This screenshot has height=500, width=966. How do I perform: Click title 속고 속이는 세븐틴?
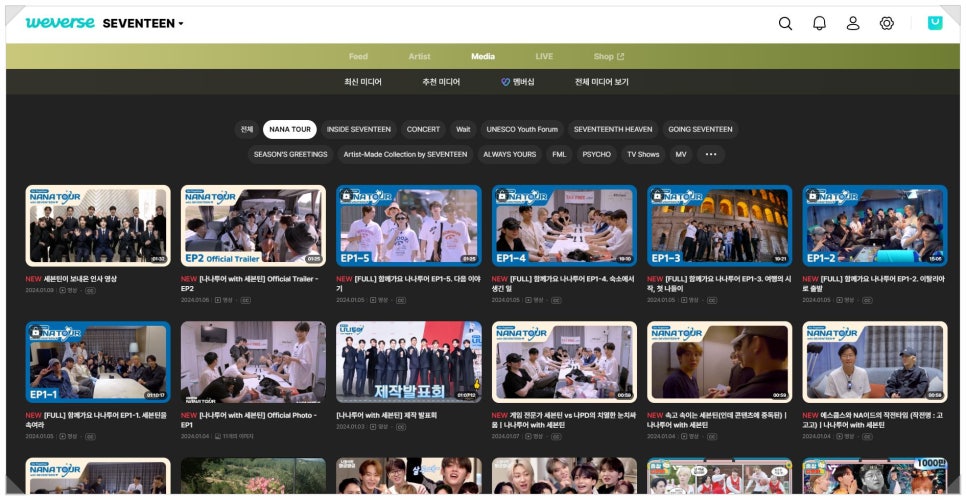[717, 420]
